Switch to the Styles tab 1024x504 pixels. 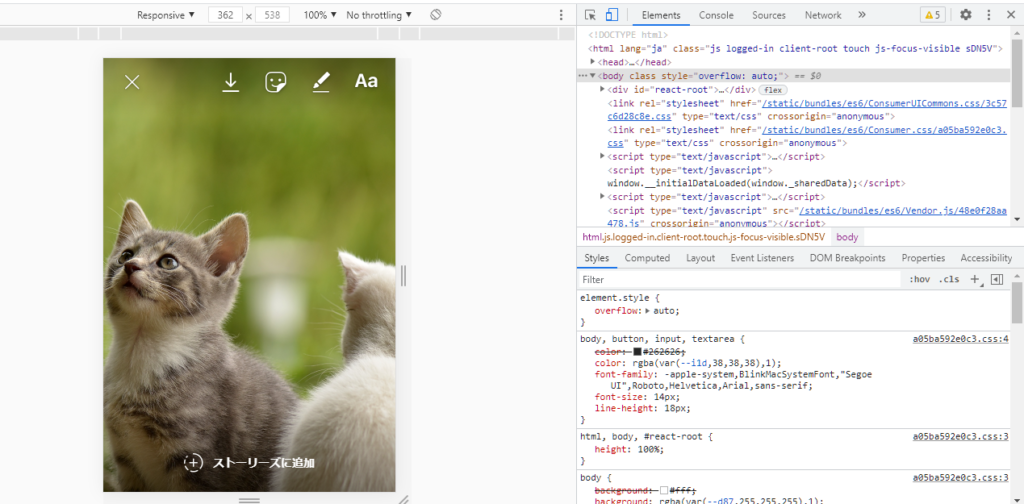596,258
